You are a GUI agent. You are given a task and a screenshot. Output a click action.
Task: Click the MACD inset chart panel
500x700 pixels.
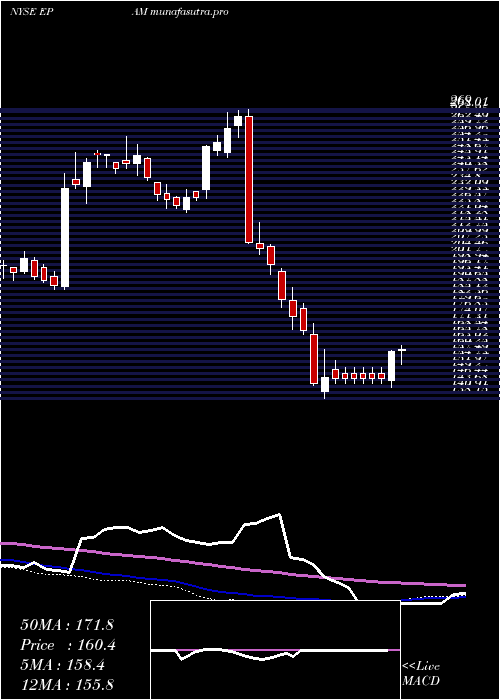coord(275,650)
